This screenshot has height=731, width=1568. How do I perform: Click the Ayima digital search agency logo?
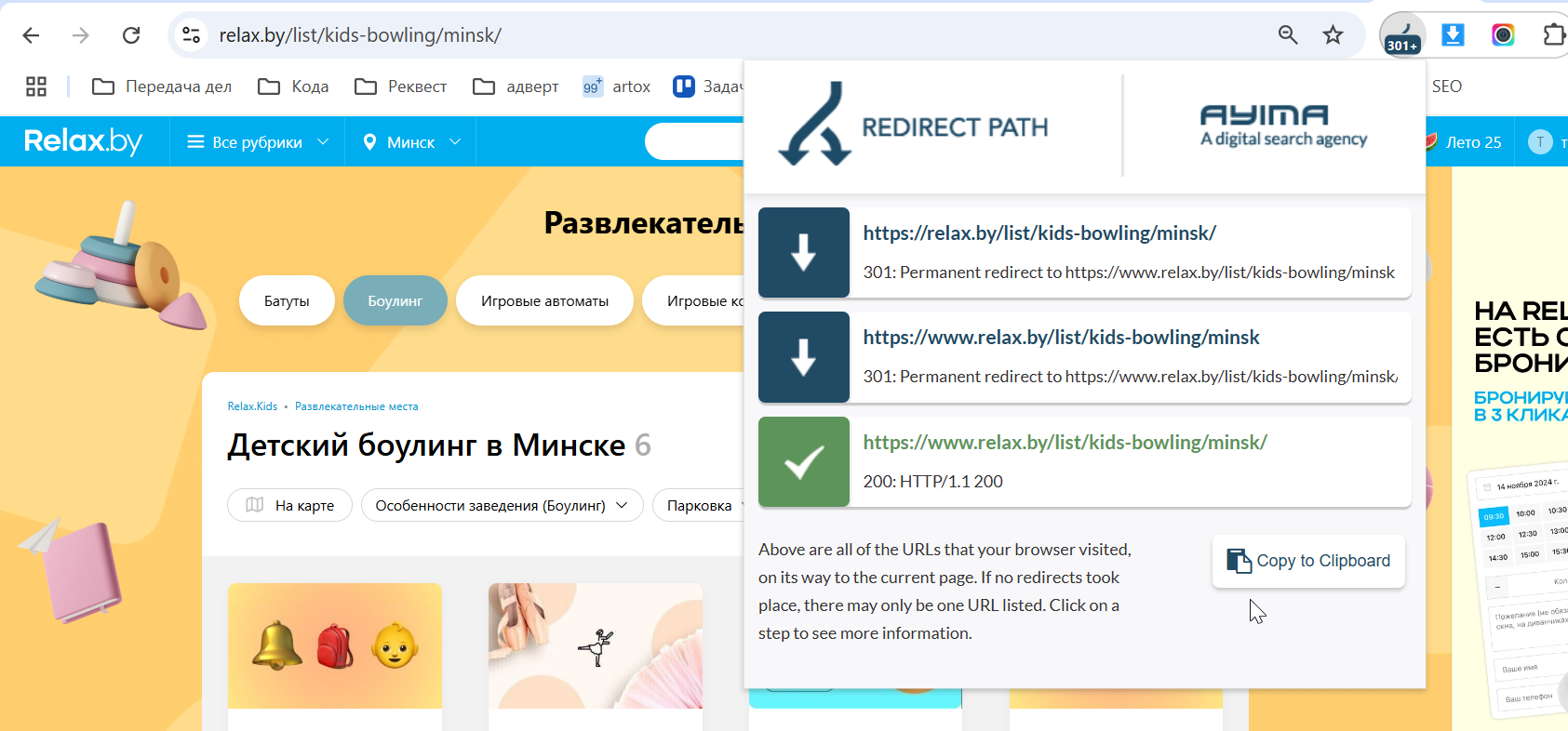(x=1283, y=126)
